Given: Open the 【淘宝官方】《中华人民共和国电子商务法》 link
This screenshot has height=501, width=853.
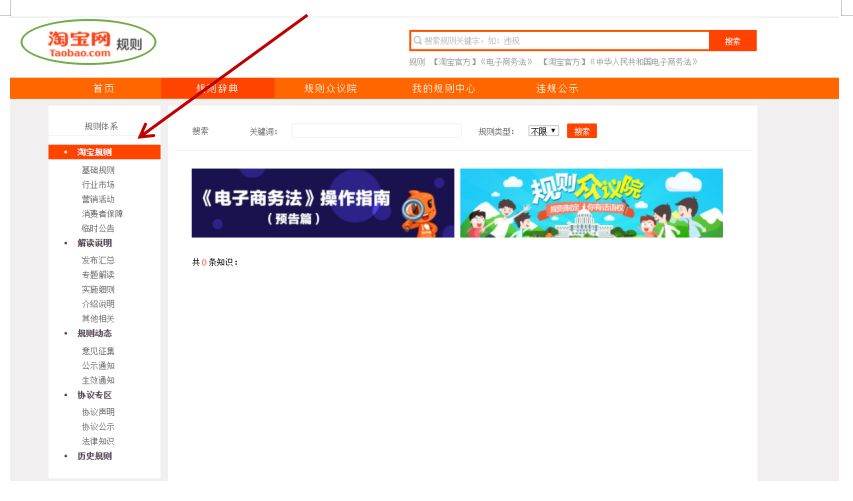Looking at the screenshot, I should click(x=619, y=62).
